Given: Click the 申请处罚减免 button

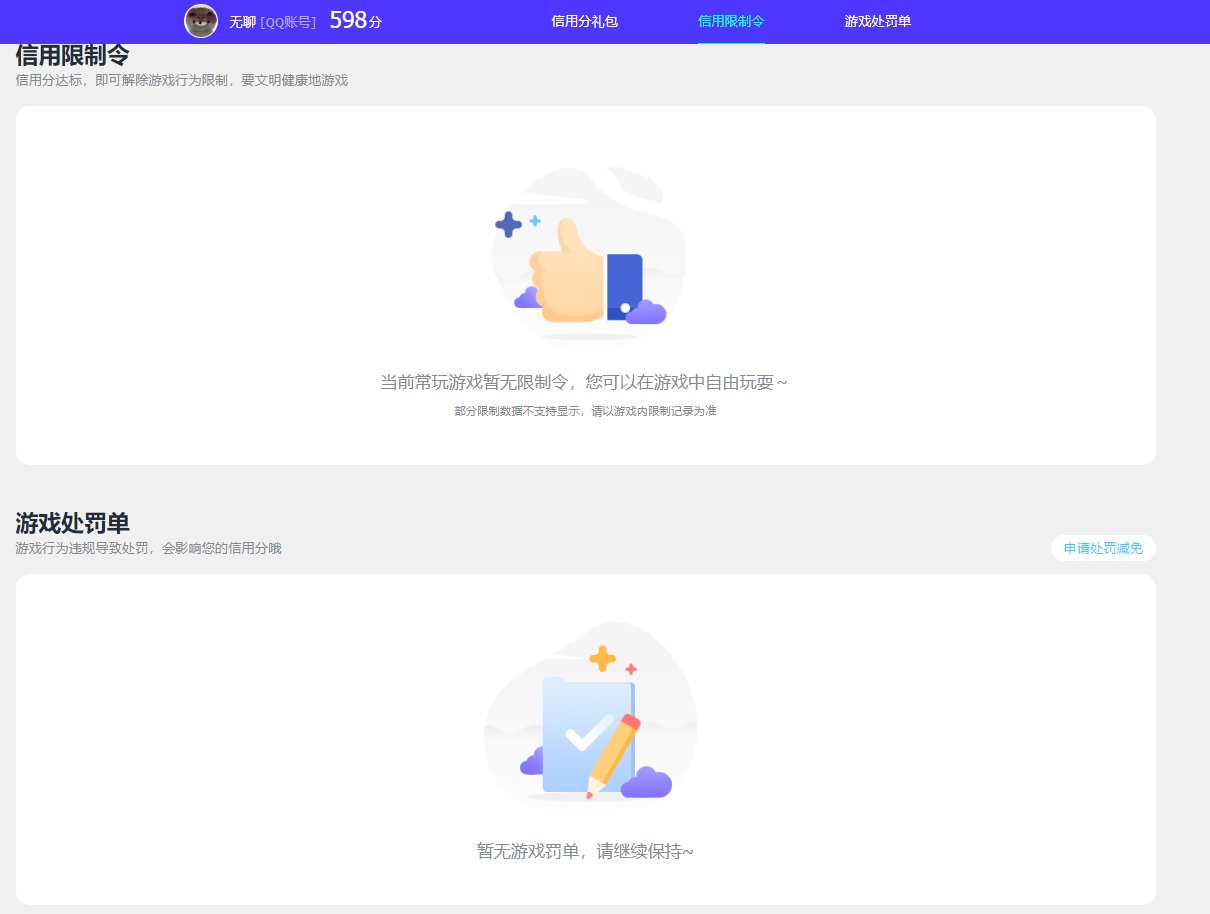Looking at the screenshot, I should pos(1103,548).
